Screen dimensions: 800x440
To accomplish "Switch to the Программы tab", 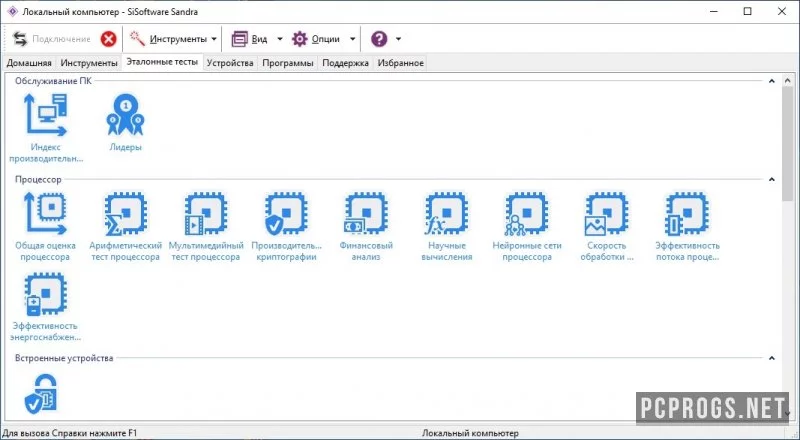I will point(288,63).
